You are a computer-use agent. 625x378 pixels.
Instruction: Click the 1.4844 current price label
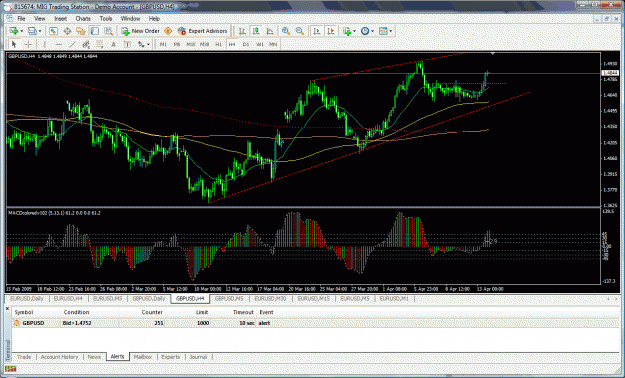(610, 73)
